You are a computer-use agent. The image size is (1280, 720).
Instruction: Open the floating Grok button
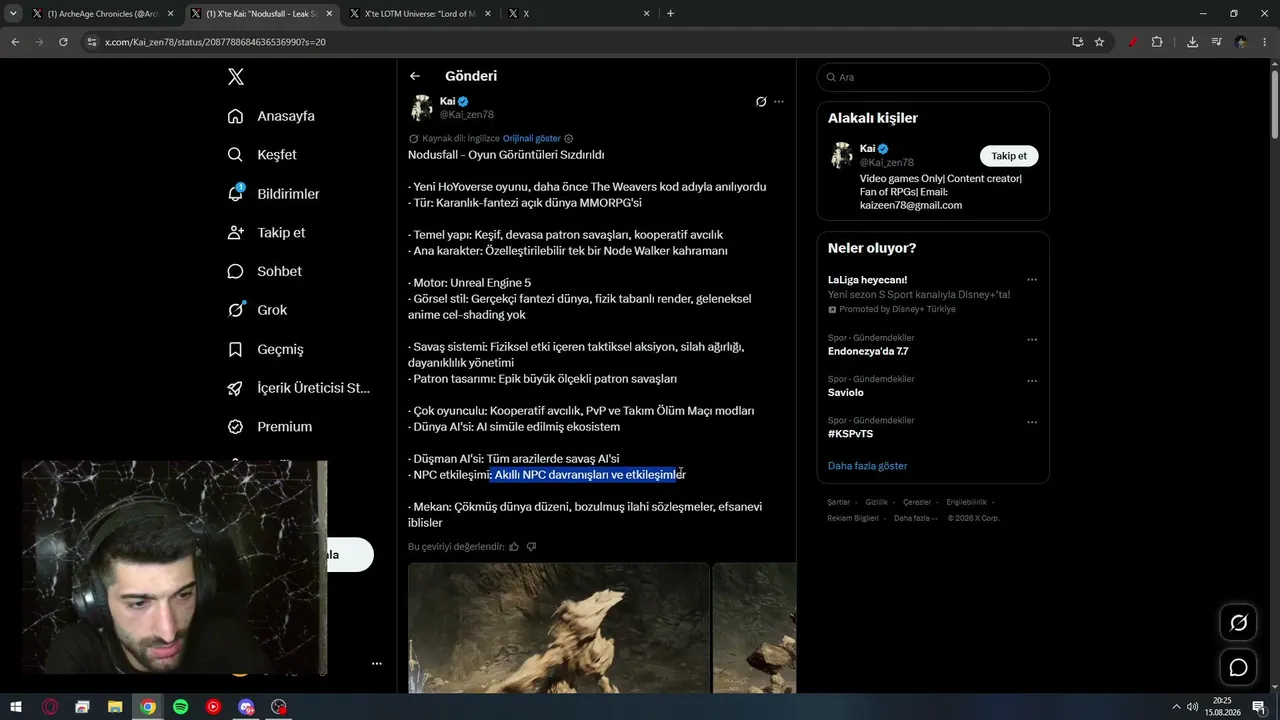click(1238, 623)
